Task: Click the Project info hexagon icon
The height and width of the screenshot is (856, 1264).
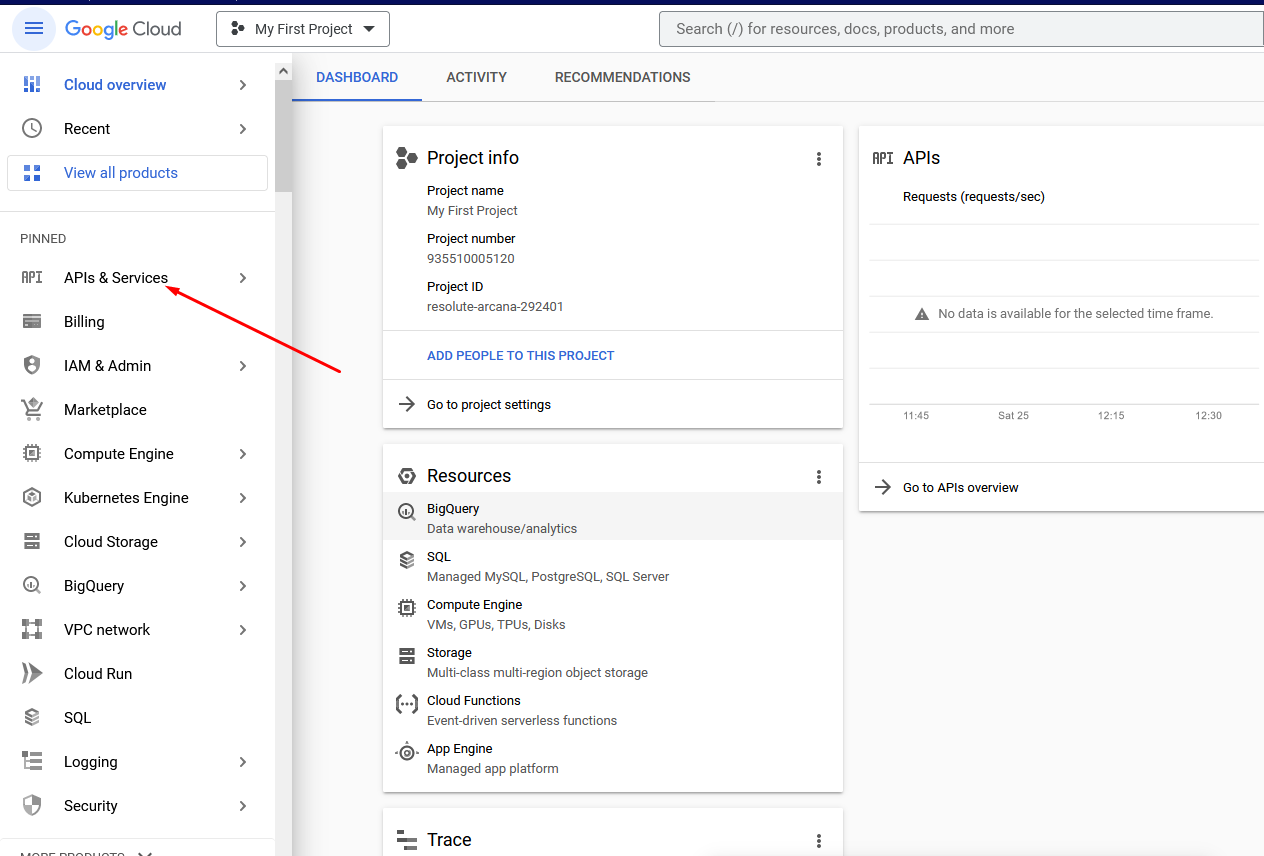Action: point(406,158)
